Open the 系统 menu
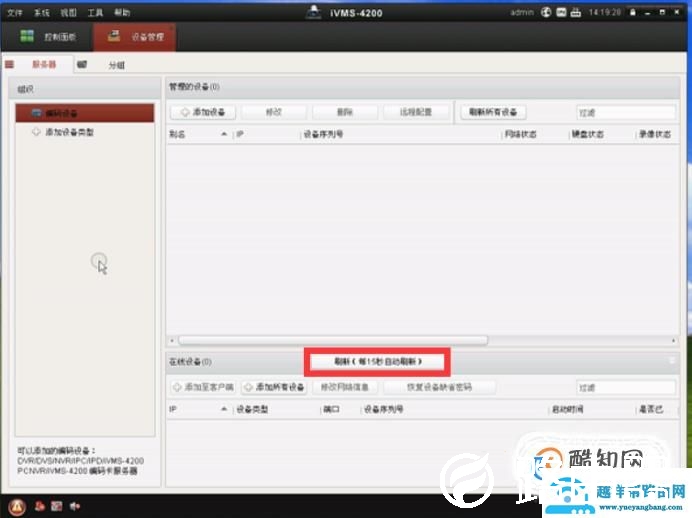The image size is (692, 518). coord(41,13)
